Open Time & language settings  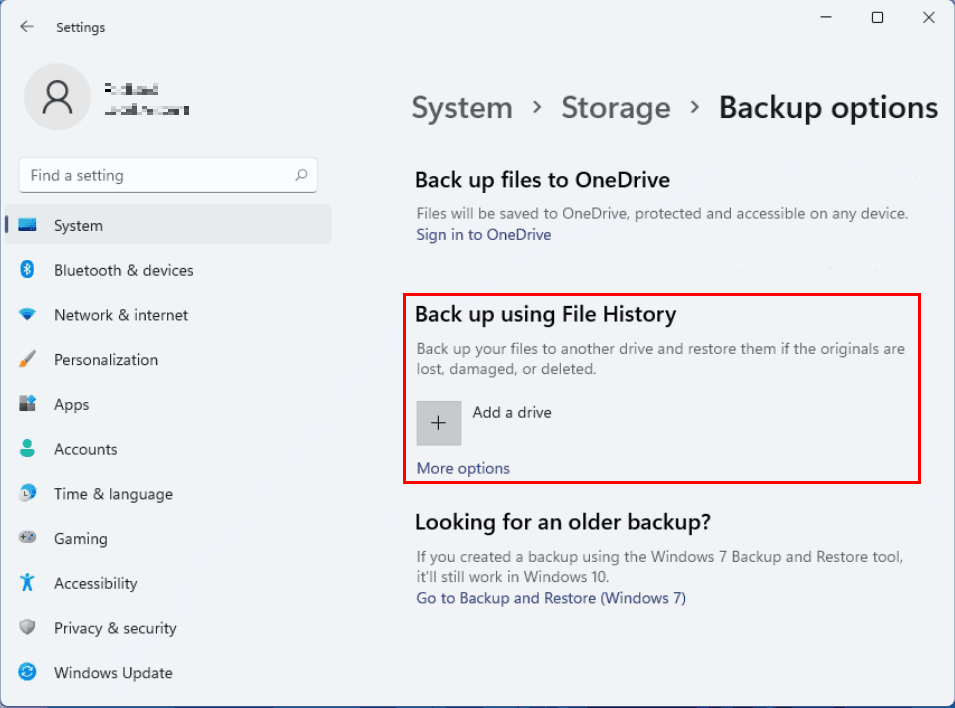(113, 494)
